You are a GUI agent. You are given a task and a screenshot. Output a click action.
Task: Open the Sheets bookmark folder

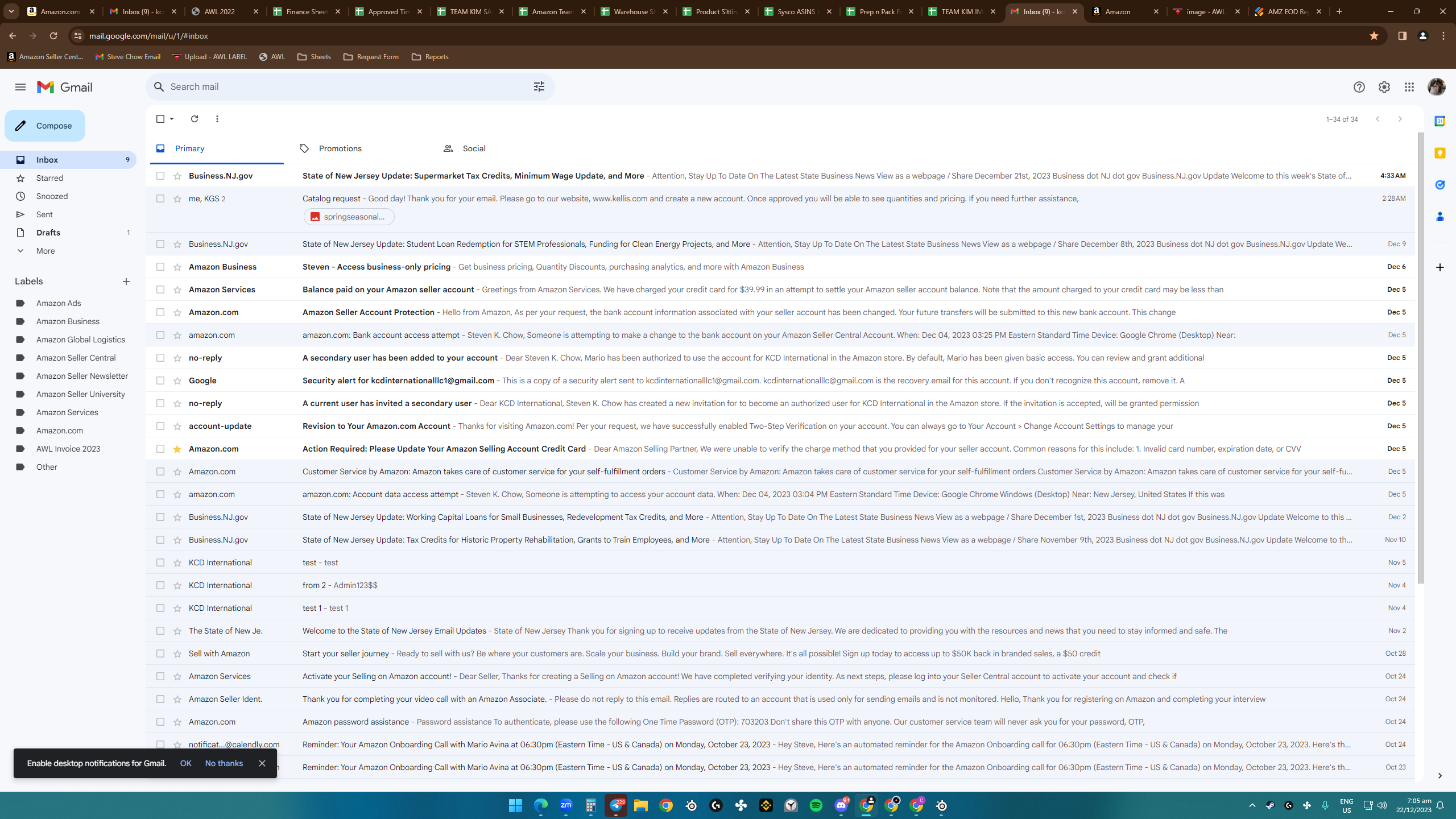coord(314,57)
